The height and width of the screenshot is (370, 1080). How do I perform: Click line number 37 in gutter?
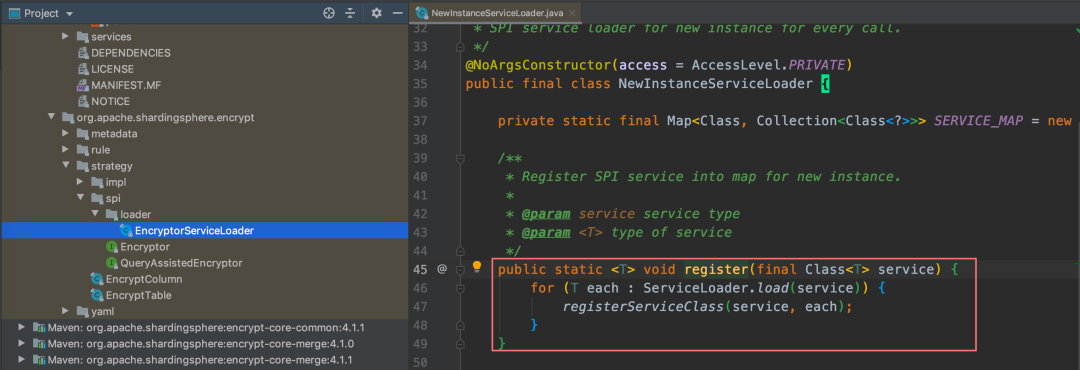(420, 121)
